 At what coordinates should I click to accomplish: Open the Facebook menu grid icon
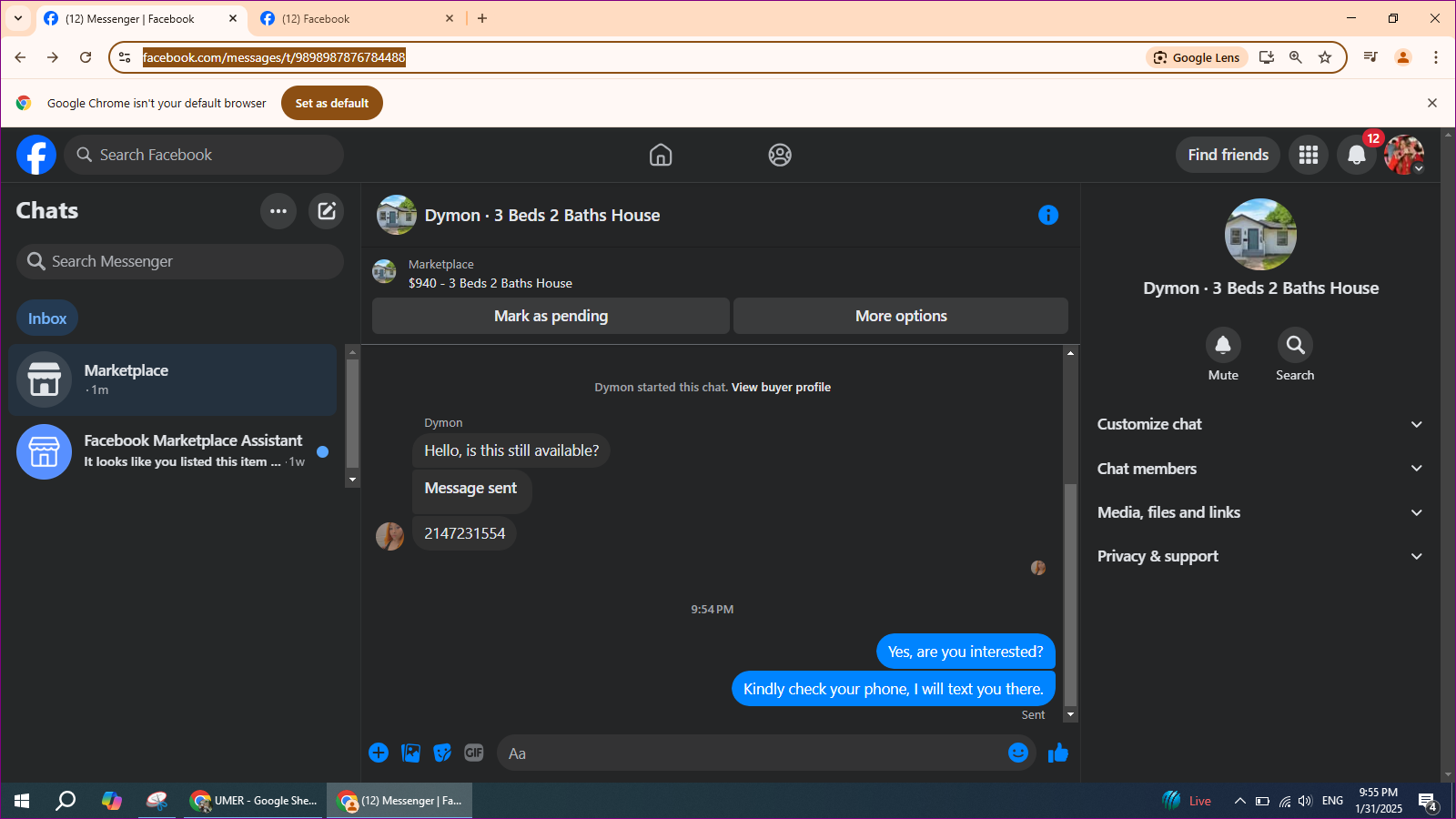tap(1309, 155)
